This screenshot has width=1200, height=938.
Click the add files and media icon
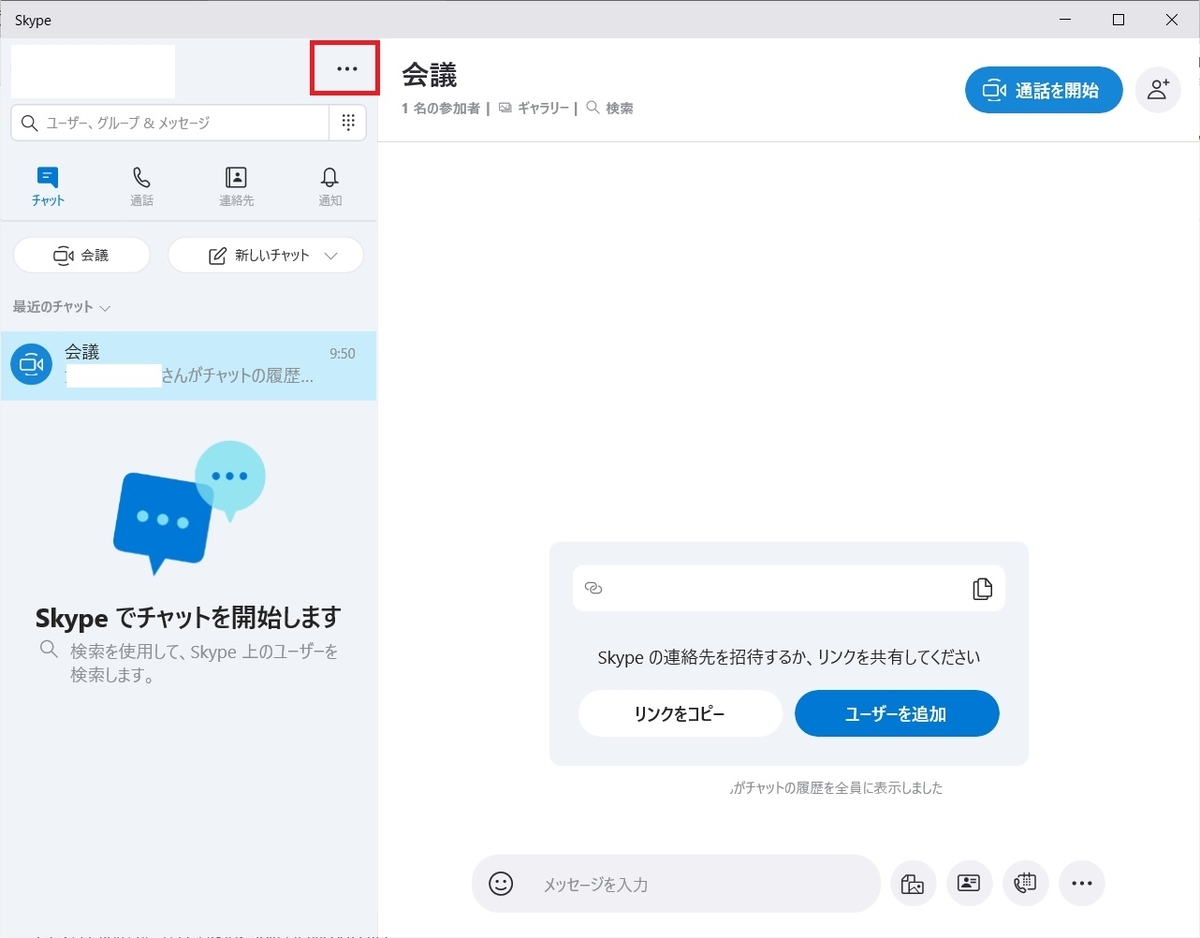tap(912, 883)
